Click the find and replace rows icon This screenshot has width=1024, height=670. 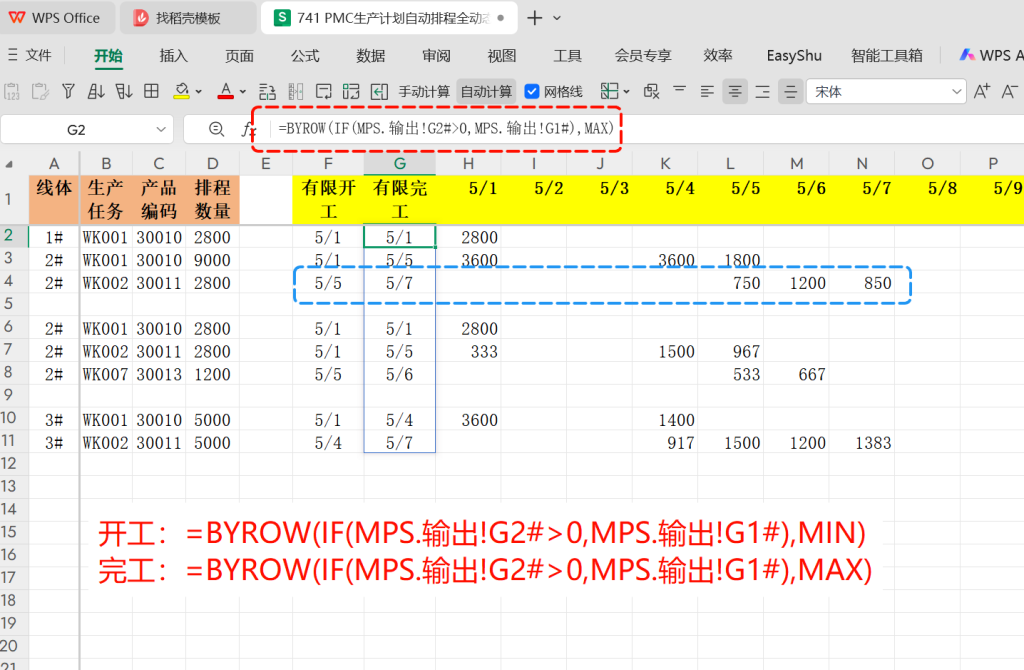coord(267,91)
